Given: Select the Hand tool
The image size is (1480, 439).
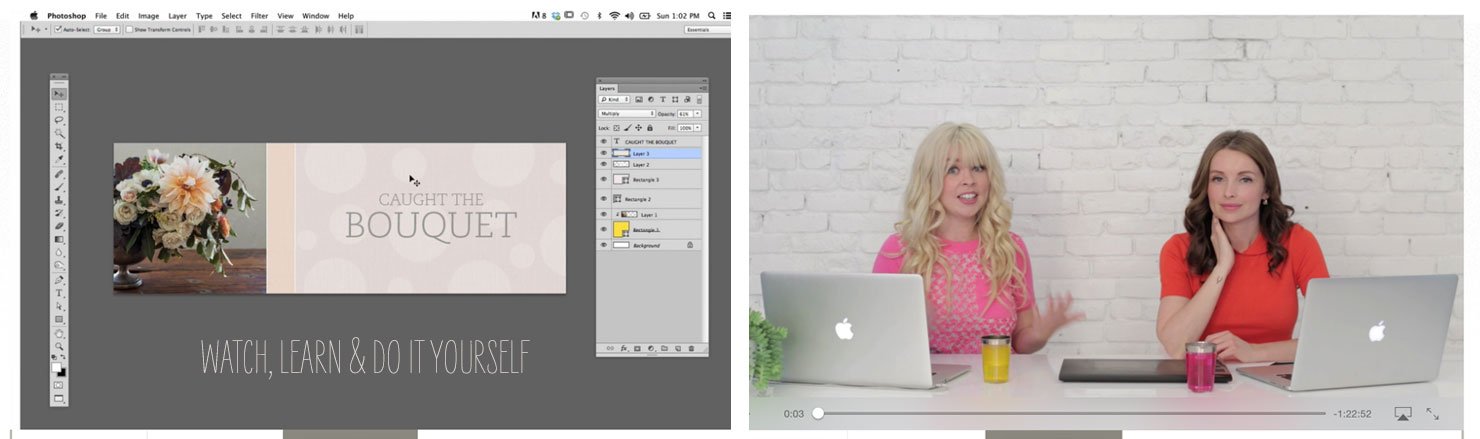Looking at the screenshot, I should [x=59, y=332].
